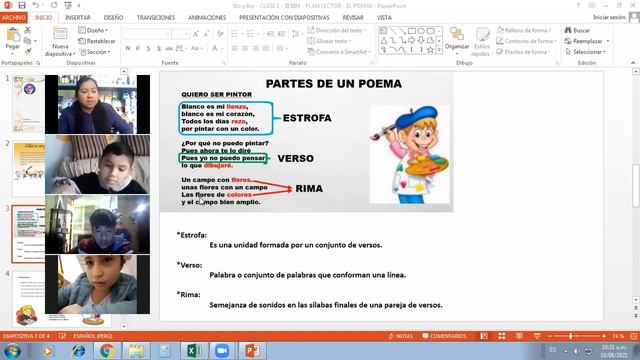Start slideshow from status bar icon
Image resolution: width=640 pixels, height=360 pixels.
coord(537,336)
